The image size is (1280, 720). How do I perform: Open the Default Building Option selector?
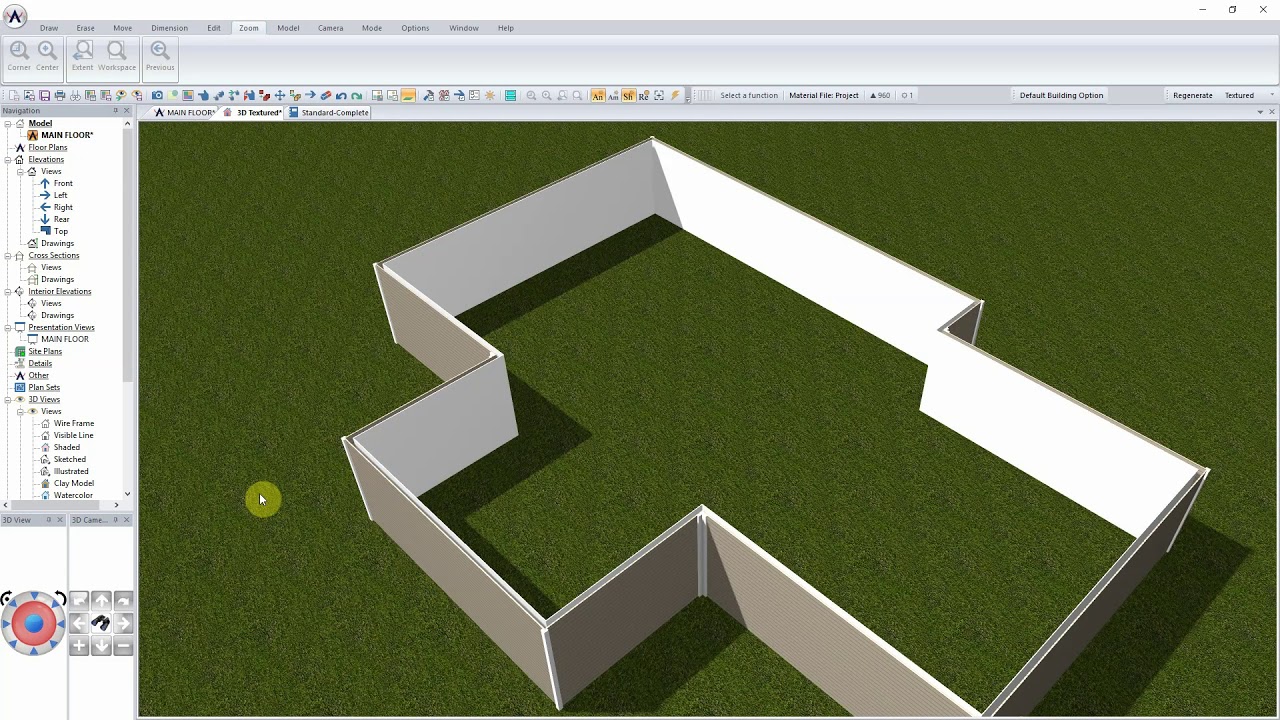[x=1061, y=95]
